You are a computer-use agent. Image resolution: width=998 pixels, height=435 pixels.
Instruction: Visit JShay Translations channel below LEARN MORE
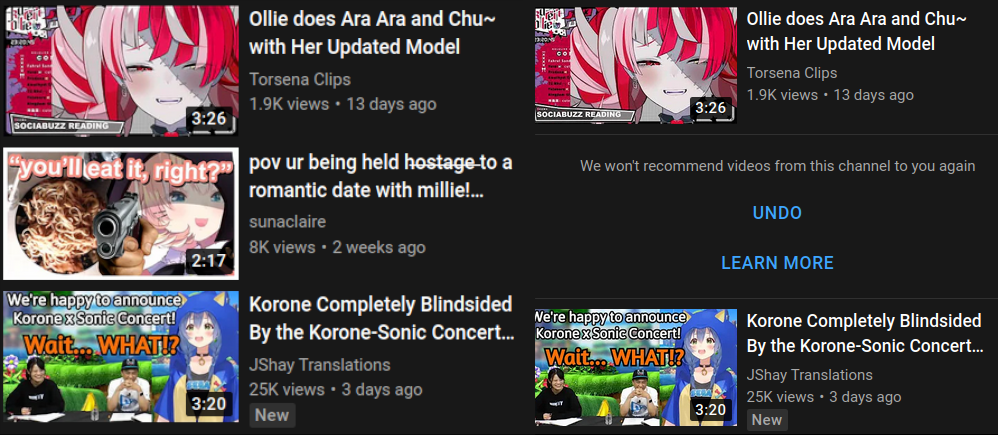pos(810,374)
